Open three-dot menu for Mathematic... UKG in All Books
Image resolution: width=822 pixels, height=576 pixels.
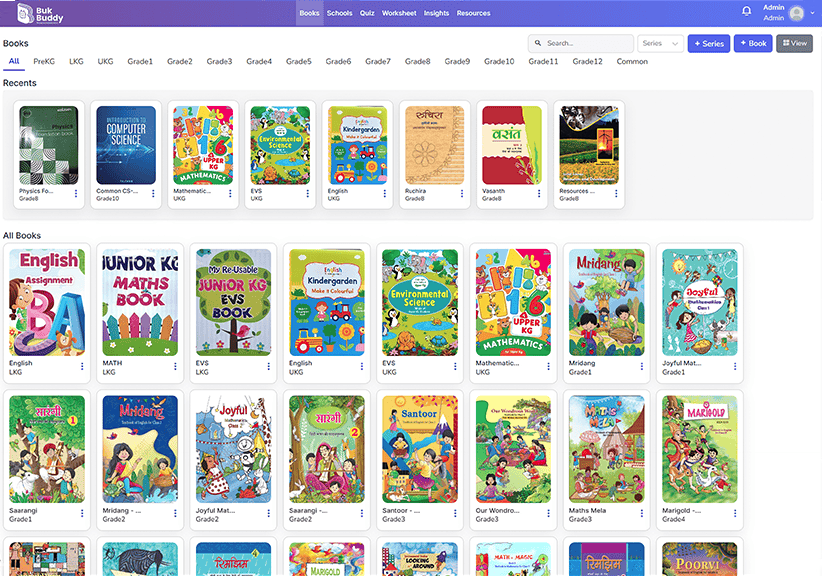point(548,366)
